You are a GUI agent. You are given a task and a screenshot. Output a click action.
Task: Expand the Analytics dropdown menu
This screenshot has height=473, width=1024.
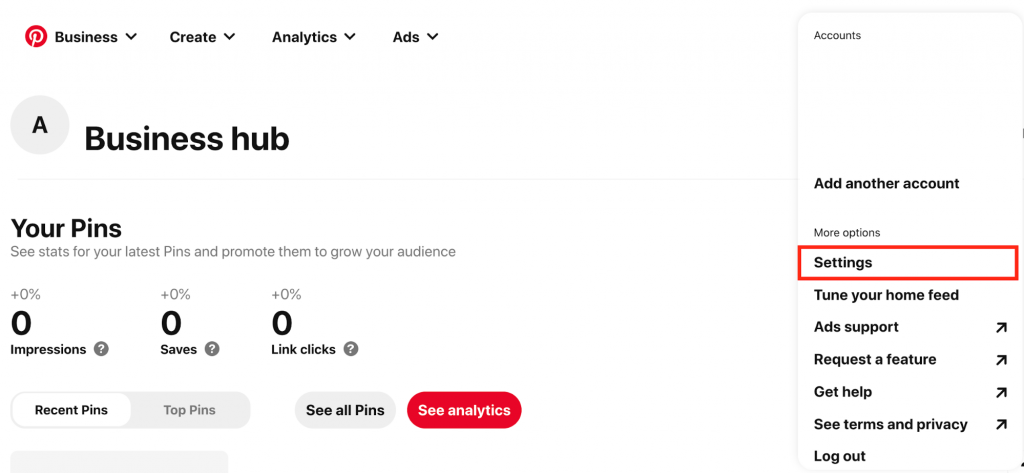click(314, 37)
